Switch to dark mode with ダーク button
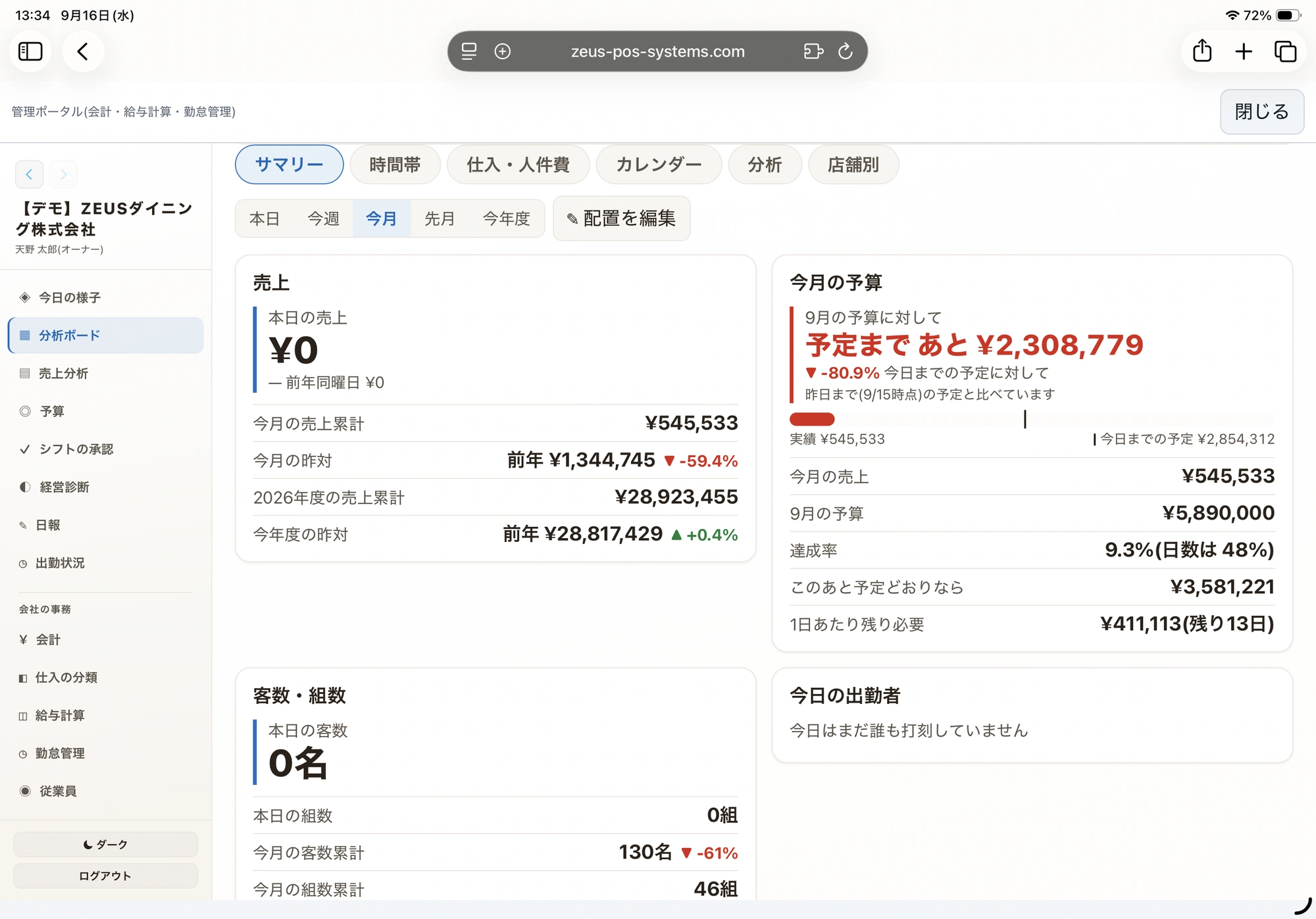Image resolution: width=1316 pixels, height=919 pixels. (105, 845)
